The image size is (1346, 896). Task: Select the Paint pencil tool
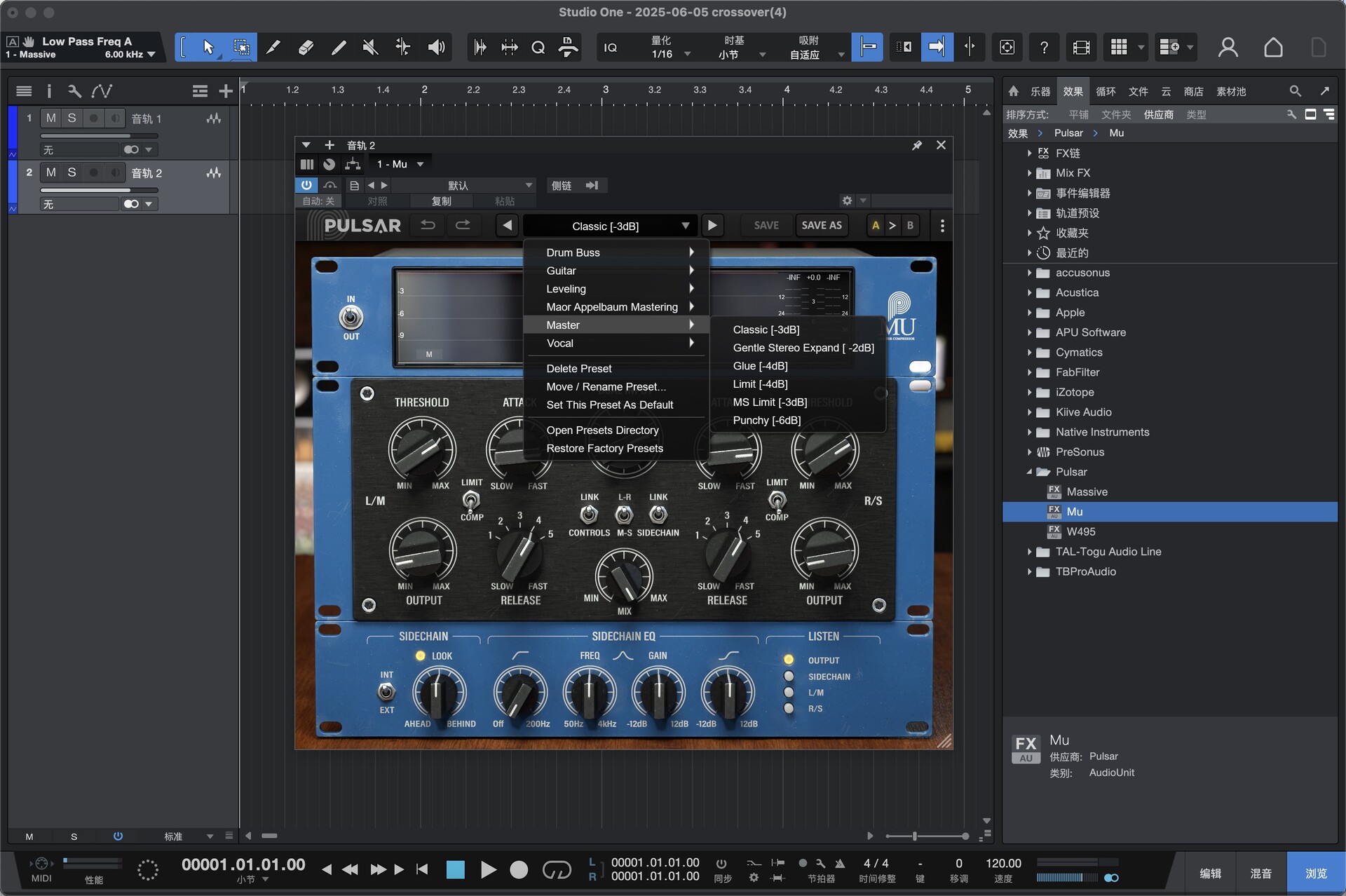[339, 47]
